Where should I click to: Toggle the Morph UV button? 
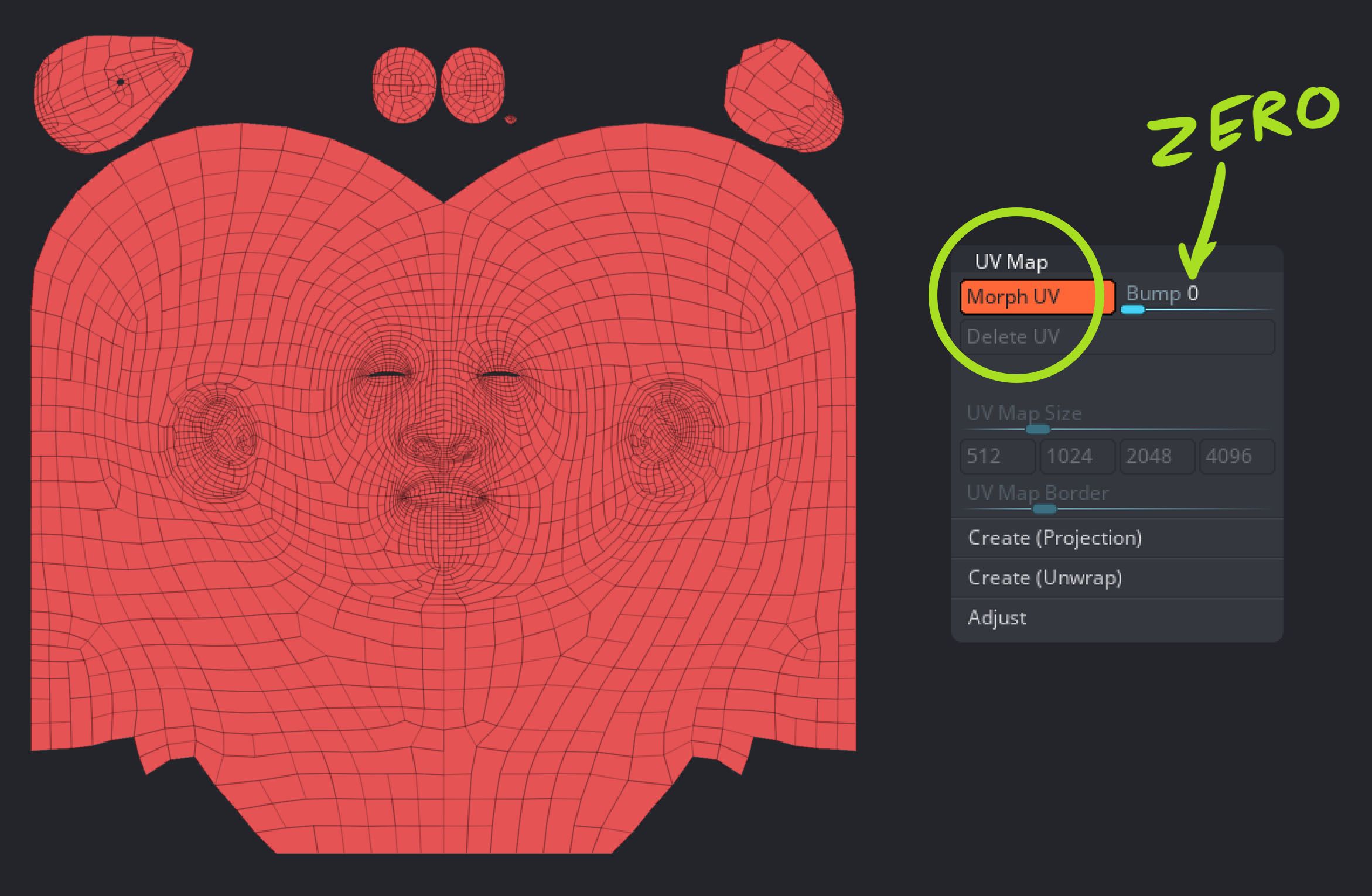tap(1036, 297)
